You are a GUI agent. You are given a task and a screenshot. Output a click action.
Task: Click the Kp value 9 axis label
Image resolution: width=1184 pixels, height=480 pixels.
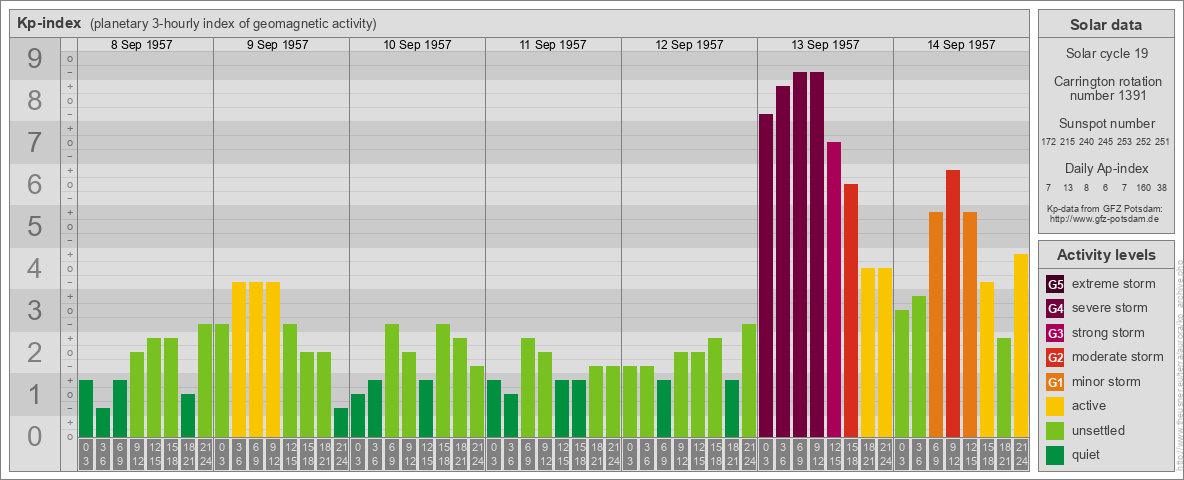click(35, 59)
